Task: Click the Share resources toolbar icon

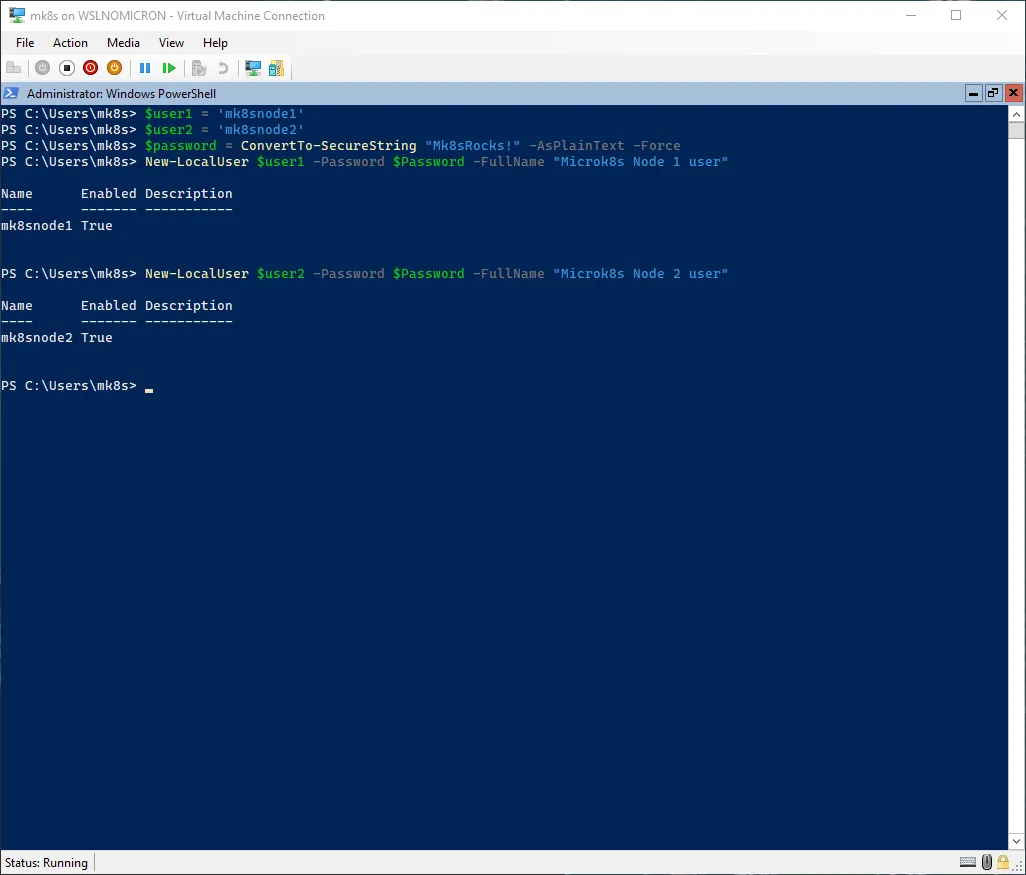Action: click(276, 68)
